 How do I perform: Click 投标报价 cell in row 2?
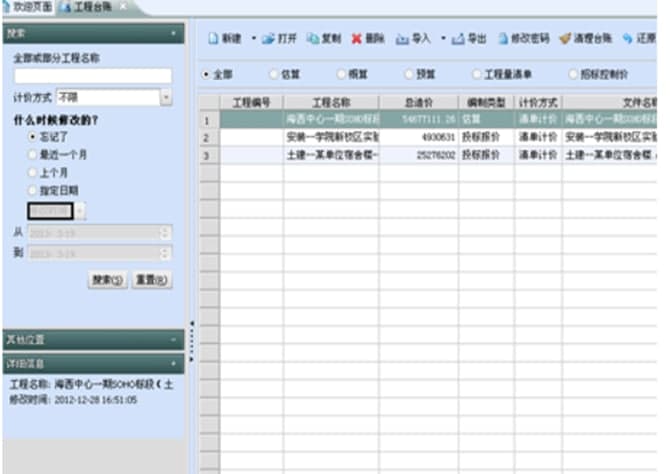click(x=486, y=137)
